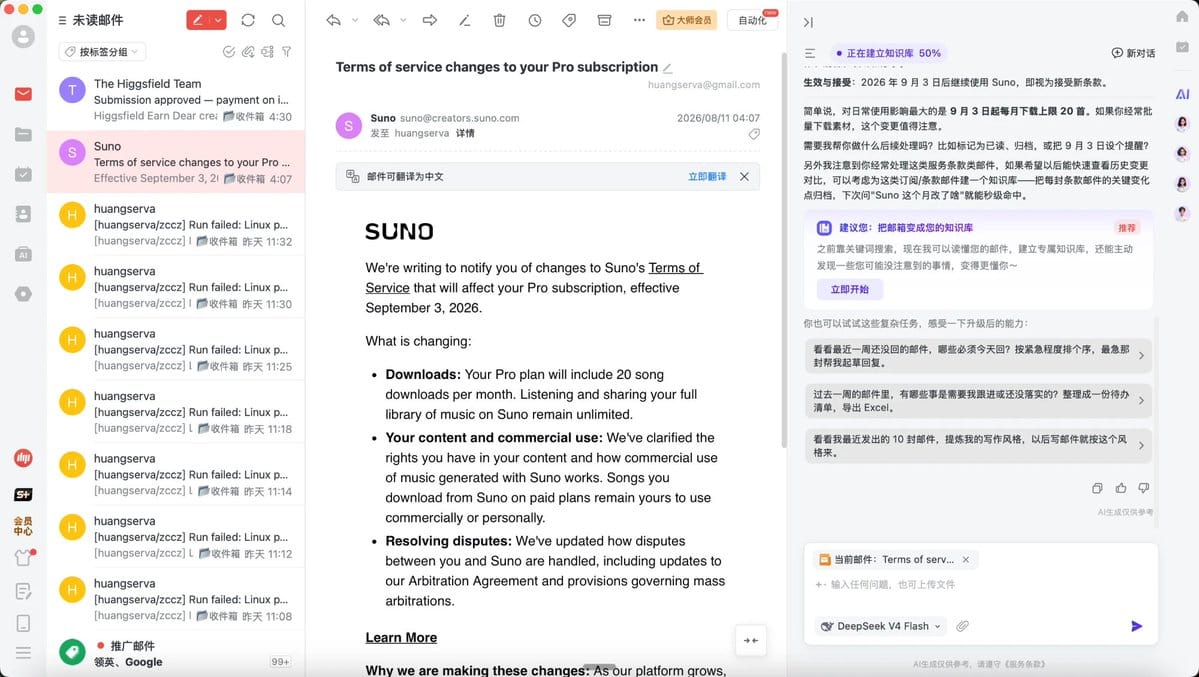1199x677 pixels.
Task: Click the email body vertical scrollbar
Action: click(x=784, y=250)
